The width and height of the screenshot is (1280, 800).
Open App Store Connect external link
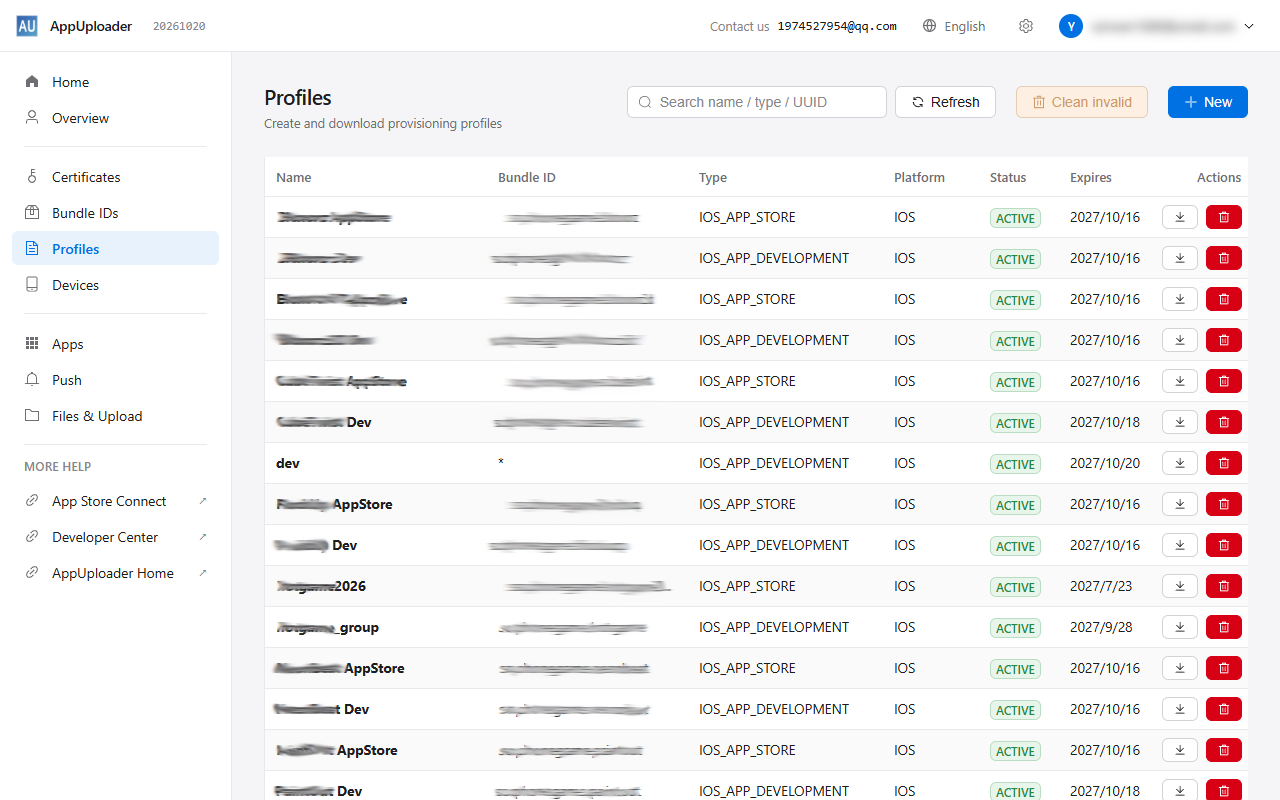coord(116,501)
